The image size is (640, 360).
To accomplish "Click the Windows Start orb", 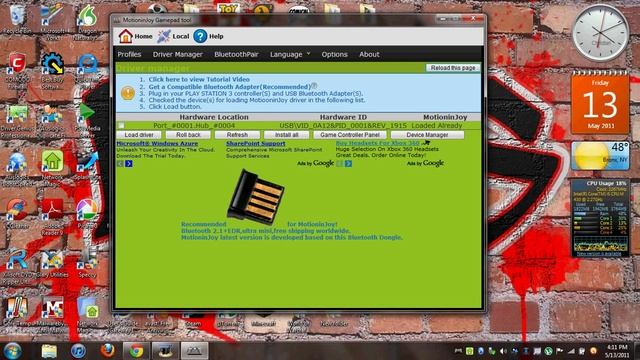I will pyautogui.click(x=12, y=351).
